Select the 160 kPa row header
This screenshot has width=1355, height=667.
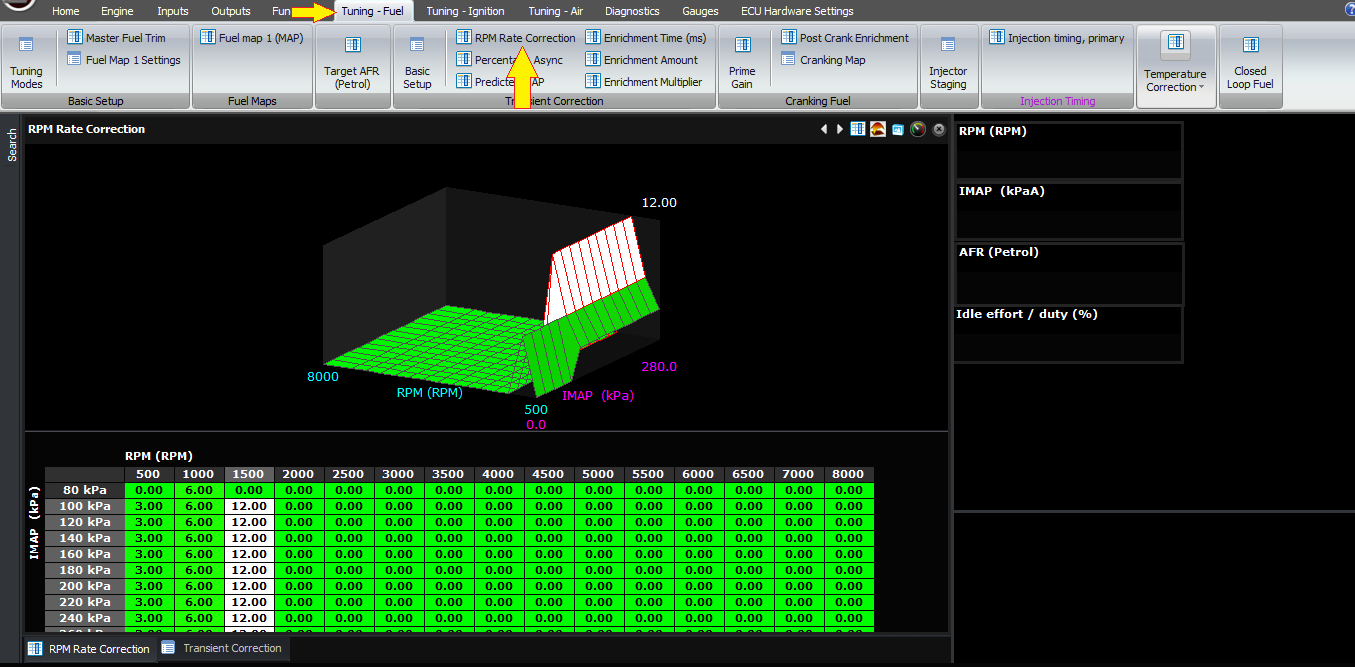pyautogui.click(x=85, y=554)
